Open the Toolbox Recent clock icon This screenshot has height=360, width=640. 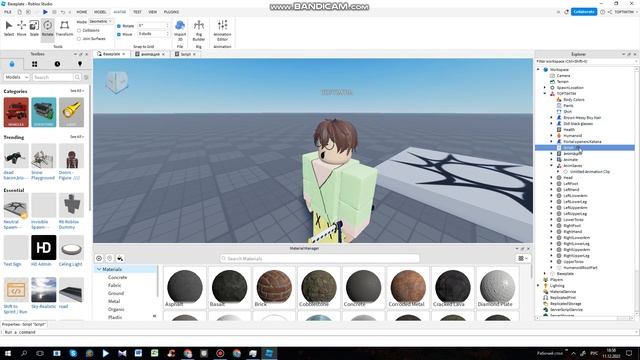coord(57,64)
